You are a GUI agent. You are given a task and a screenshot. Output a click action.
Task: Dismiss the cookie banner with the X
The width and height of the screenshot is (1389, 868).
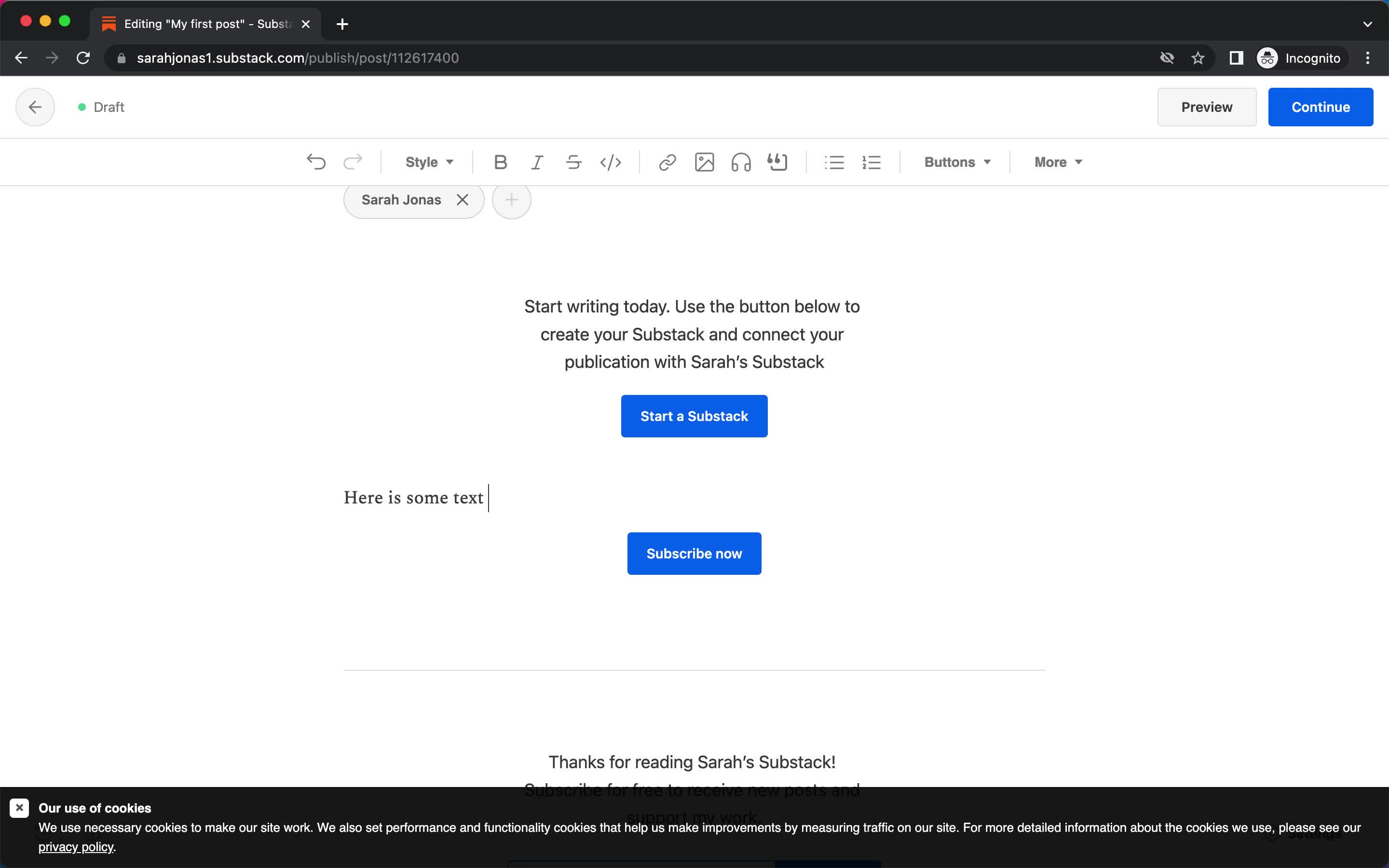coord(19,808)
